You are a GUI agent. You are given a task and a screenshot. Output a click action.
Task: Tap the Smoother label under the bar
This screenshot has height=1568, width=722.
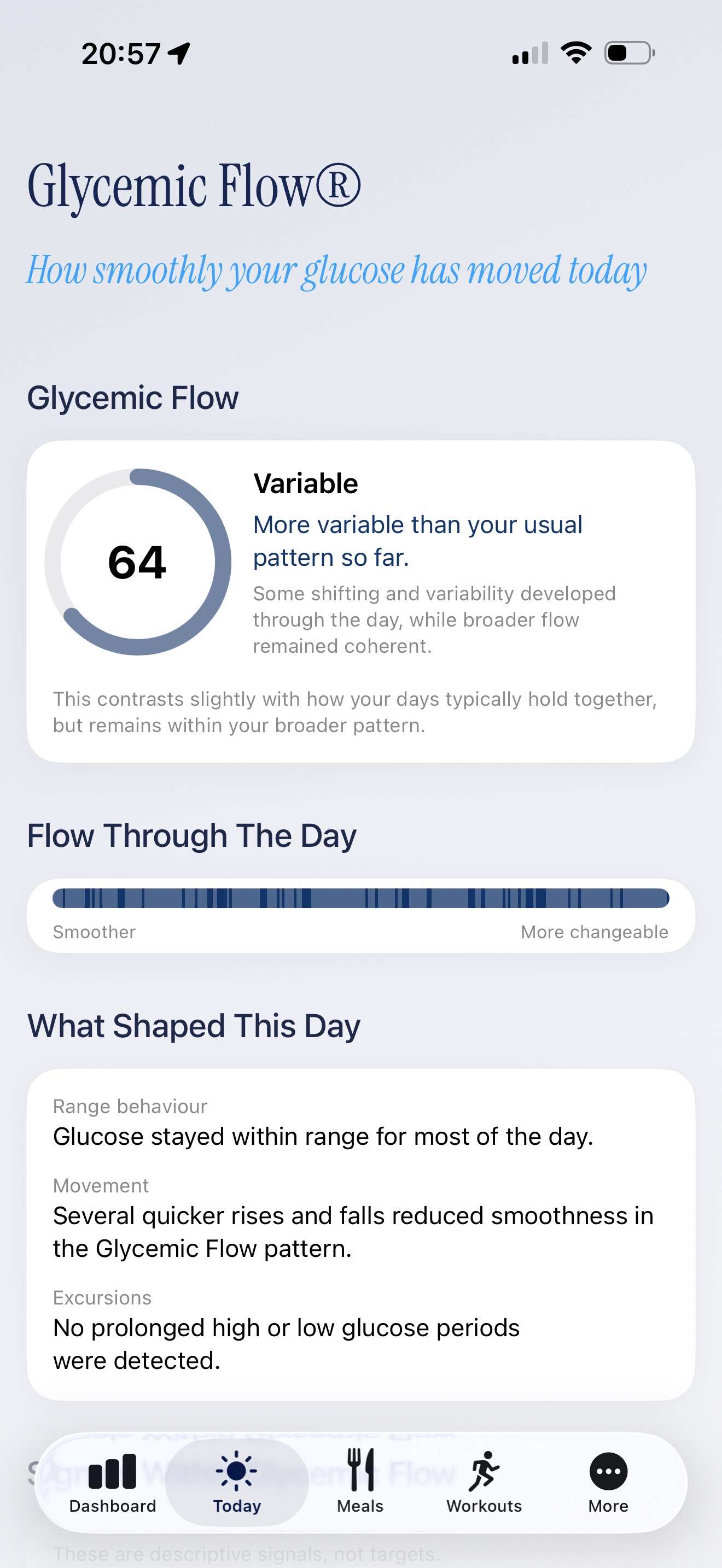pos(95,932)
